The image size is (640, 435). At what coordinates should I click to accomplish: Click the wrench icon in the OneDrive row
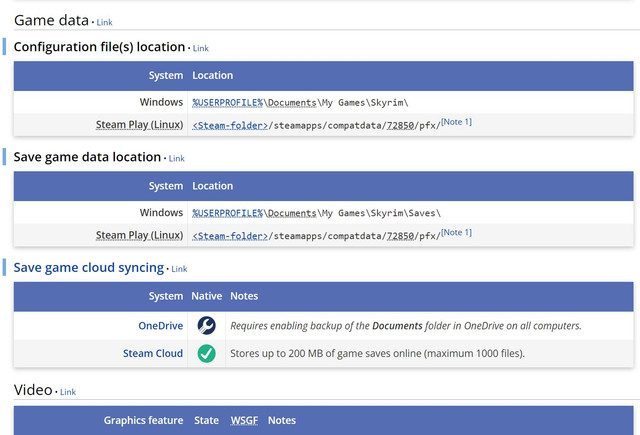(x=207, y=326)
